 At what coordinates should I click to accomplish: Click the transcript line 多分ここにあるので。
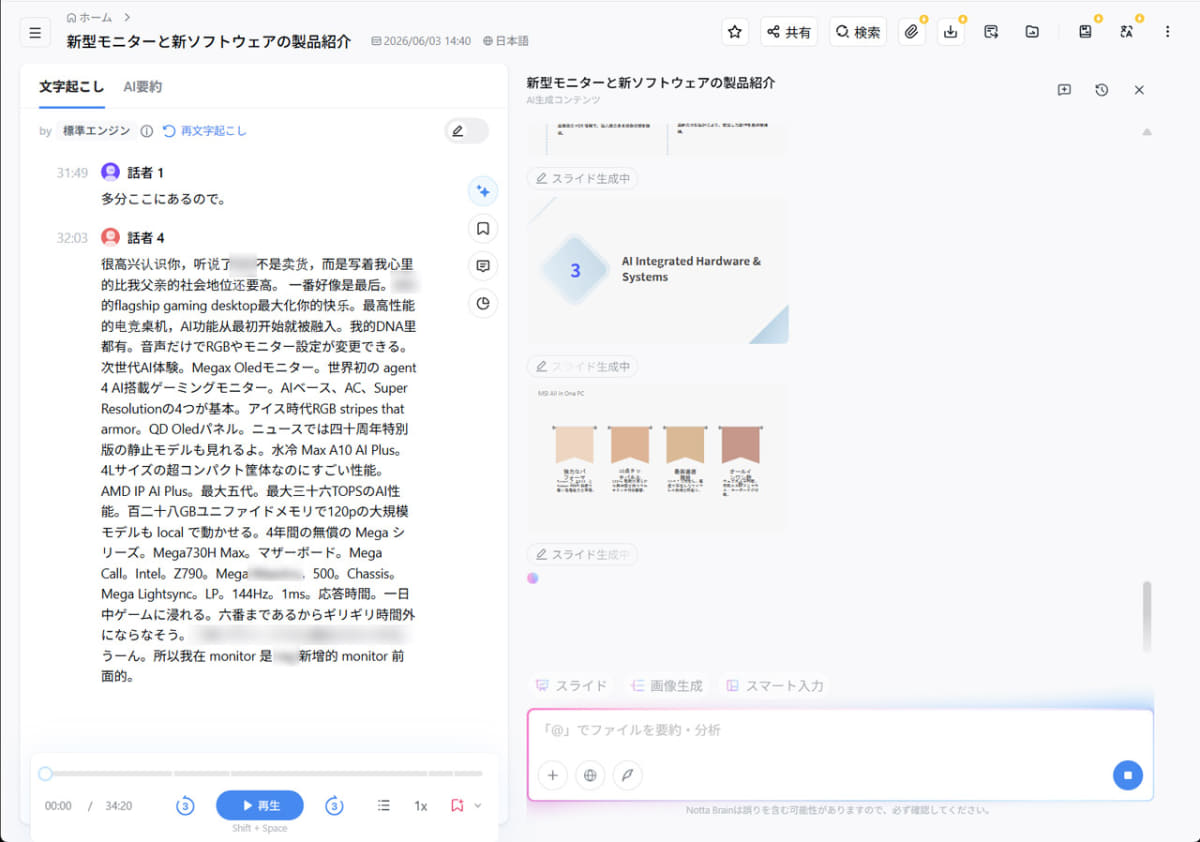pos(164,198)
